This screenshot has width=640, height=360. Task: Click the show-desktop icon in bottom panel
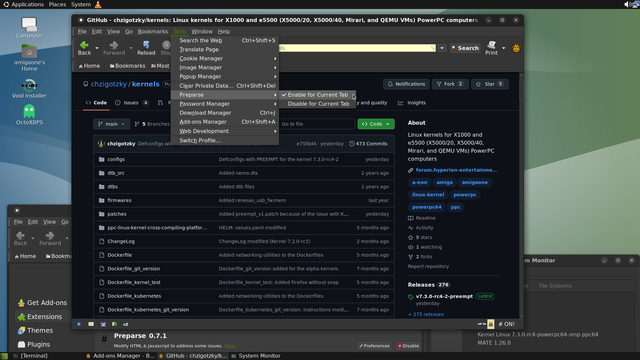coord(4,356)
